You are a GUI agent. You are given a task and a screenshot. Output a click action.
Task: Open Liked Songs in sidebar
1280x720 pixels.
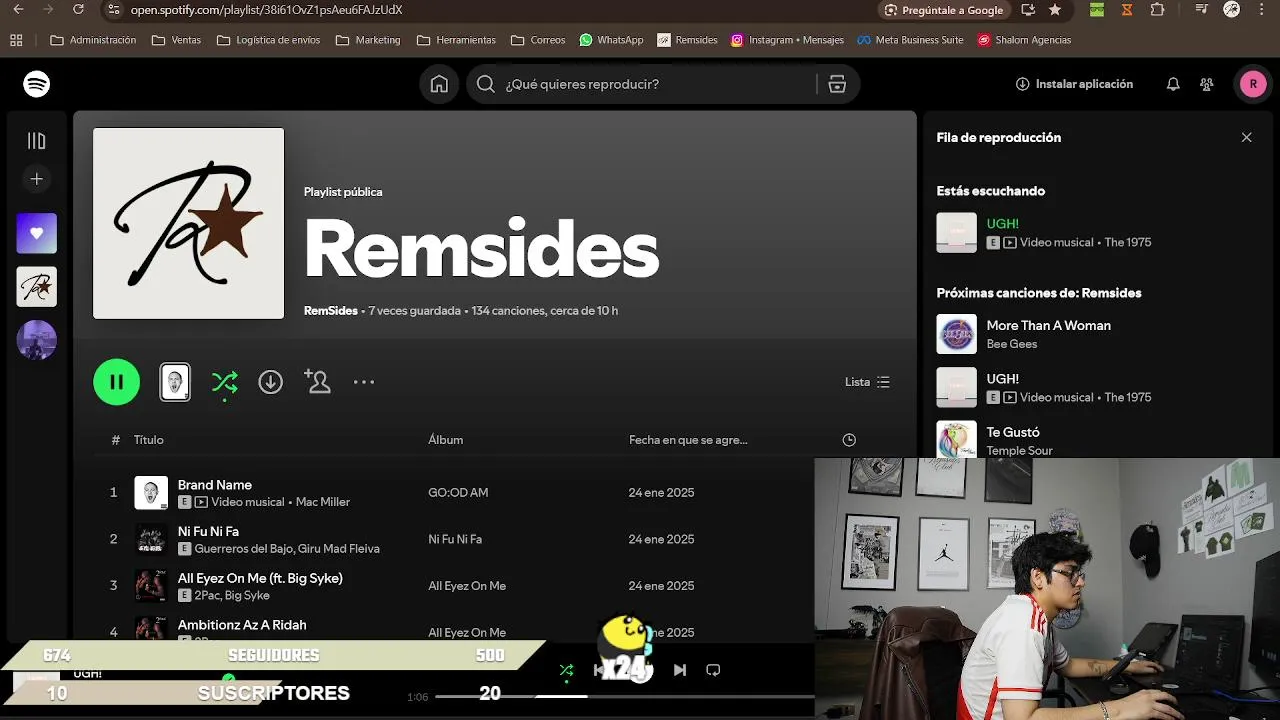point(37,233)
